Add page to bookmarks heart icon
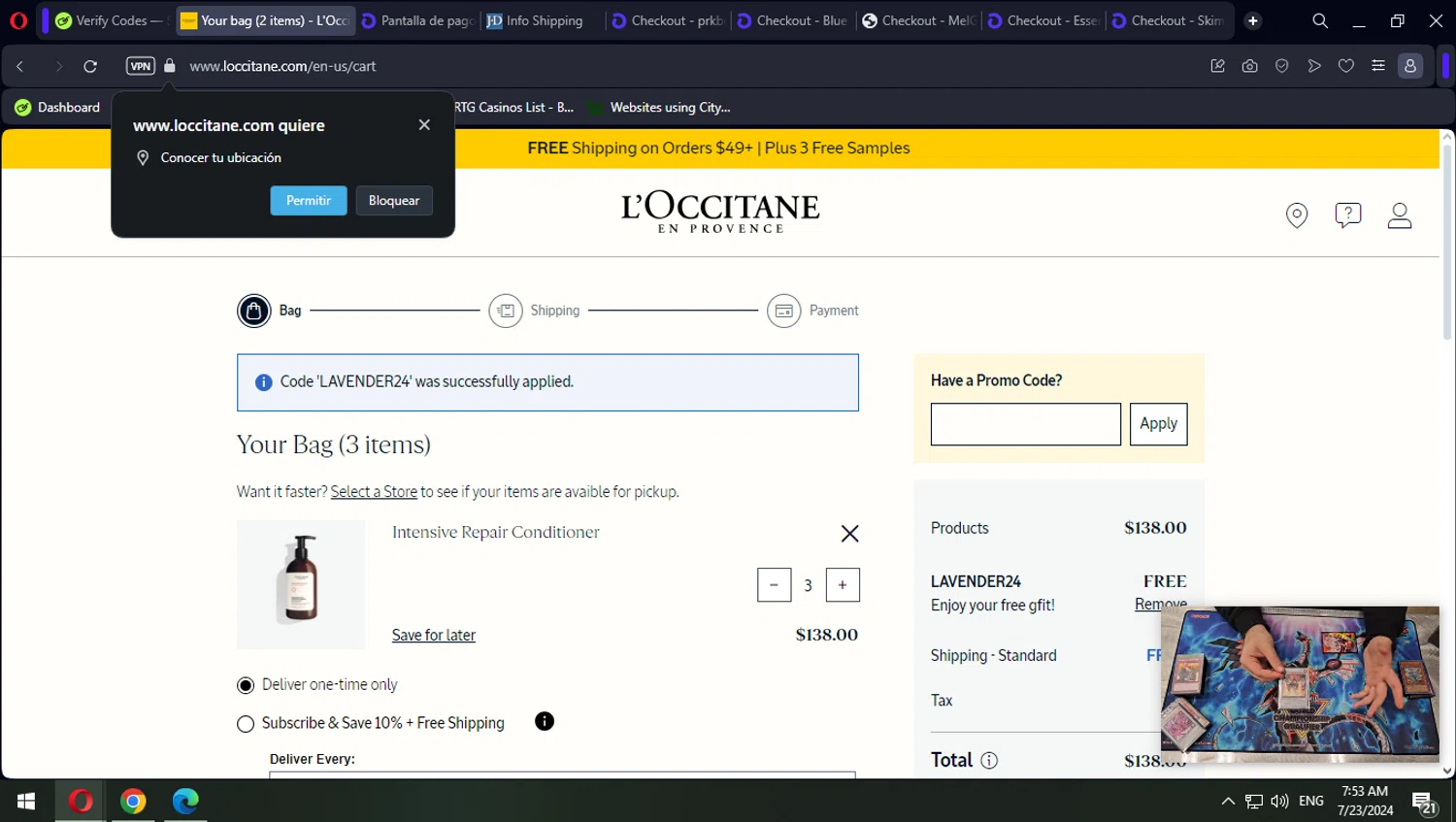 pos(1346,66)
